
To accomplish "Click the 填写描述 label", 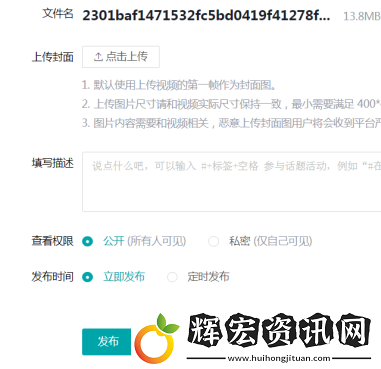I will pos(53,163).
